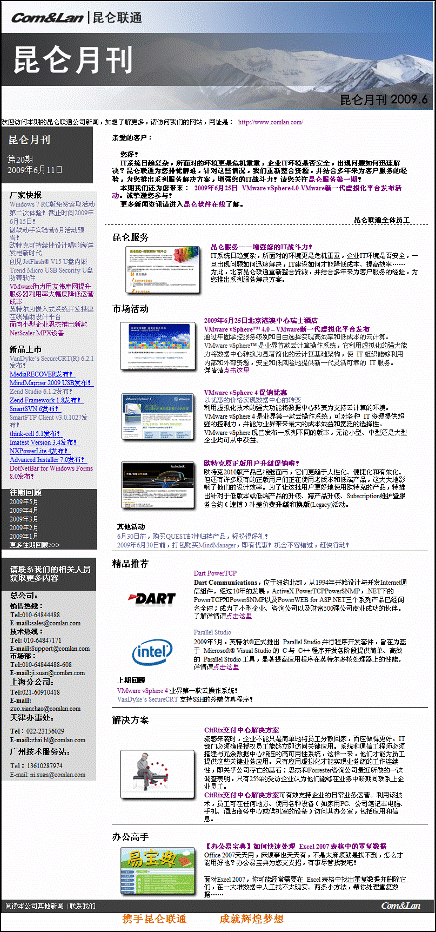Open the VMware vSphere 4 previous-issue review link
Viewport: 436px width, 932px height.
[x=177, y=691]
